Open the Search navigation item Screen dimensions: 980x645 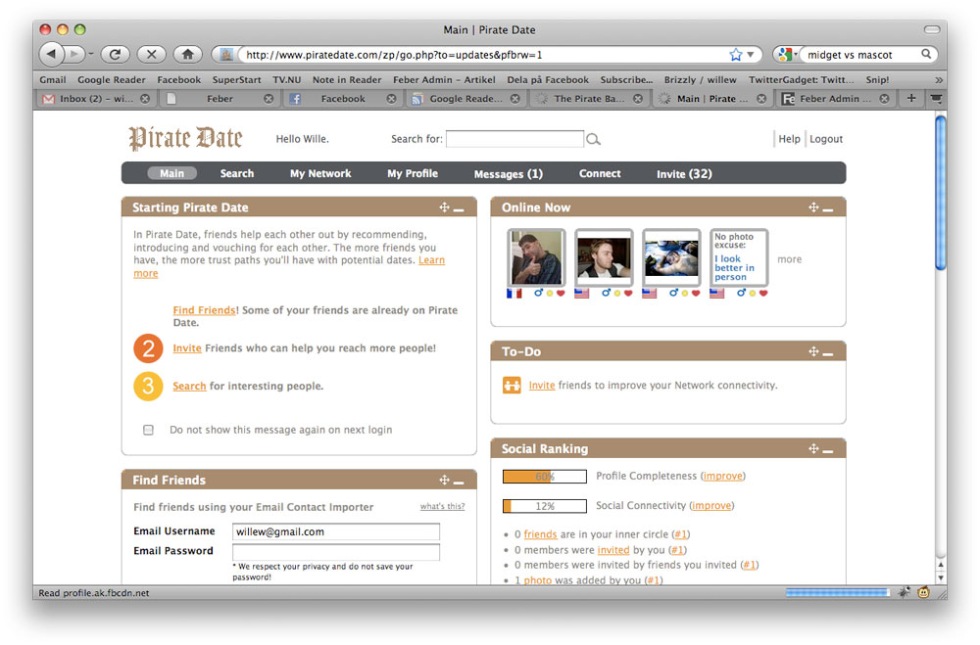237,174
